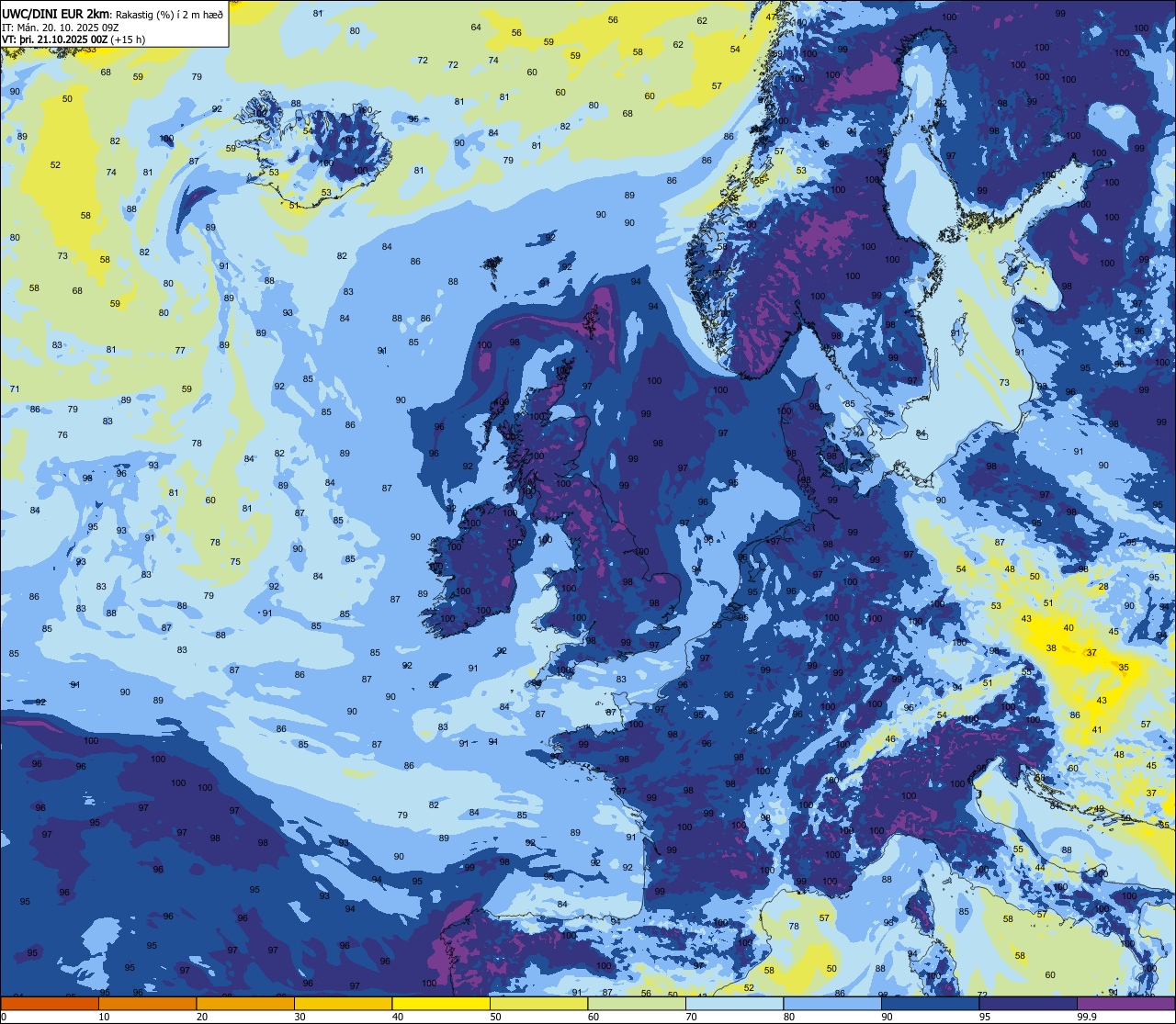
Task: Select the above-99.9 purple legend swatch
Action: point(1125,1003)
